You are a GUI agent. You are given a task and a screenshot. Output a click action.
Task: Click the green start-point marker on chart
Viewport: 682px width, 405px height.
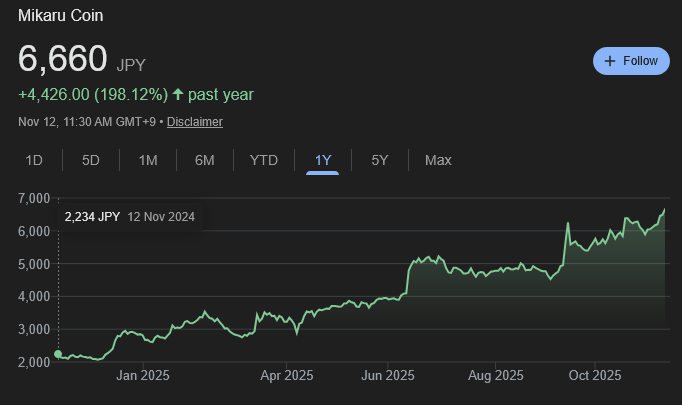click(x=58, y=354)
